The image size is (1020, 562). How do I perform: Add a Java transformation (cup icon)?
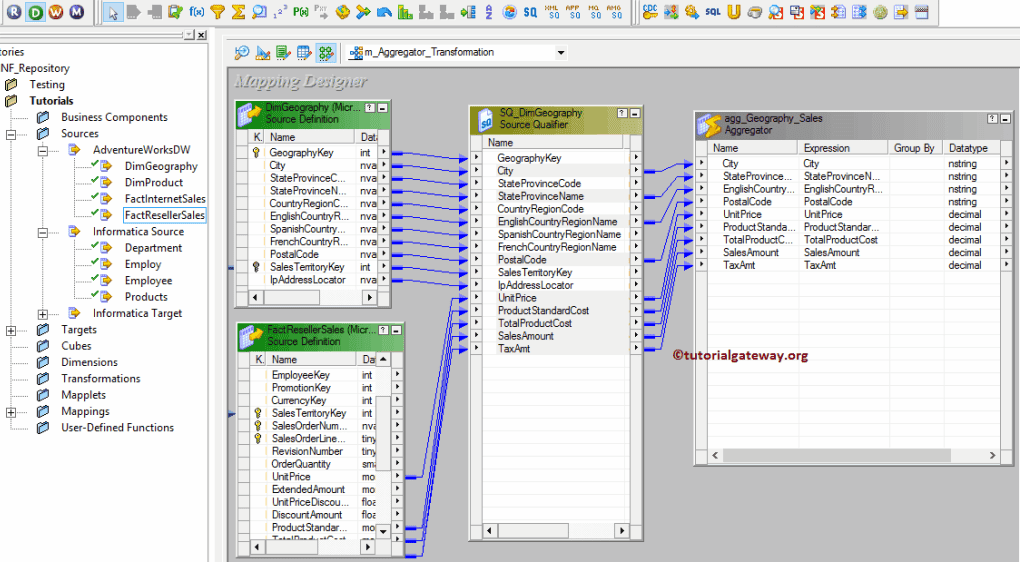coord(755,12)
